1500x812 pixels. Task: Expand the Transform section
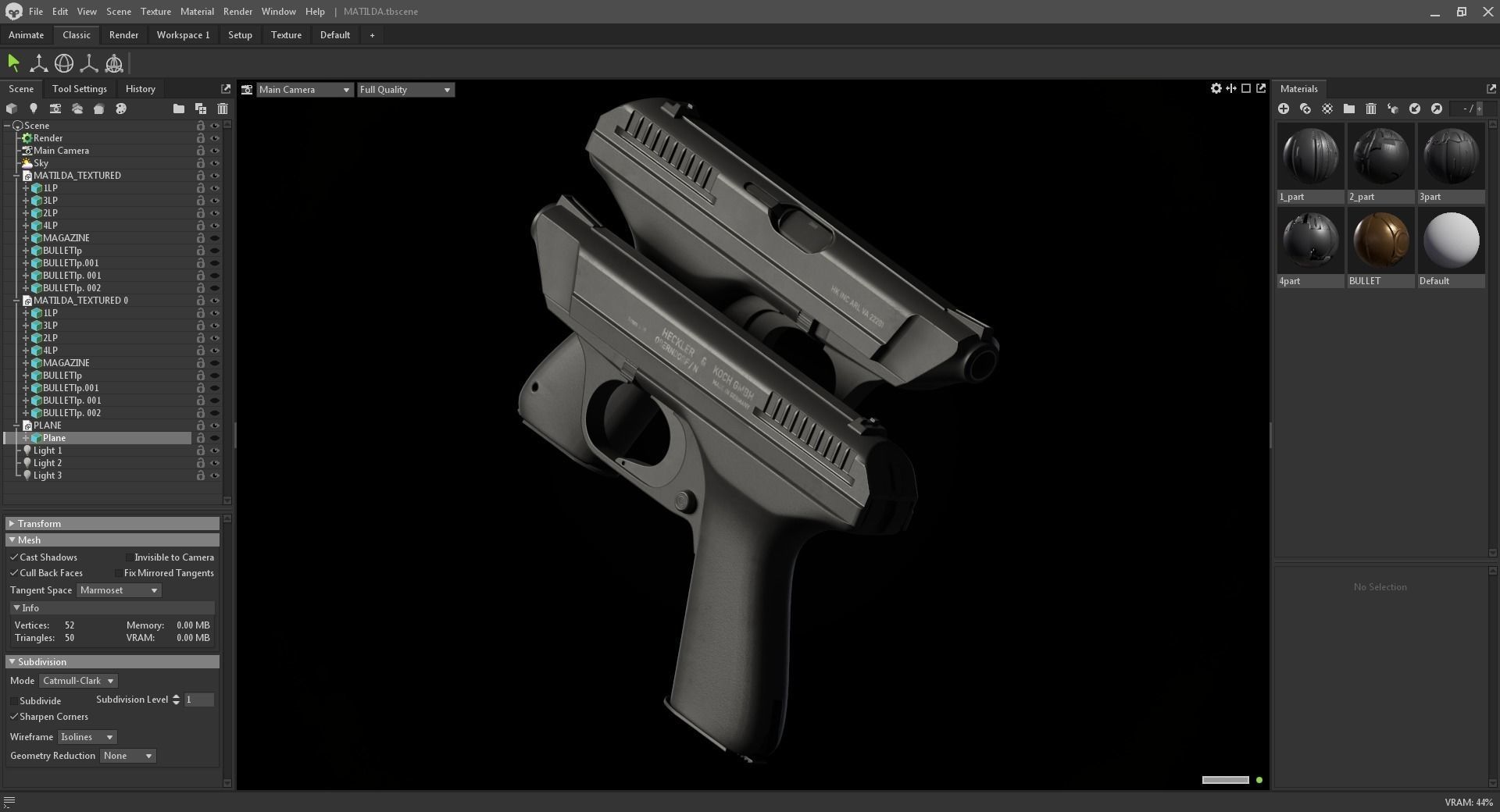pyautogui.click(x=112, y=524)
